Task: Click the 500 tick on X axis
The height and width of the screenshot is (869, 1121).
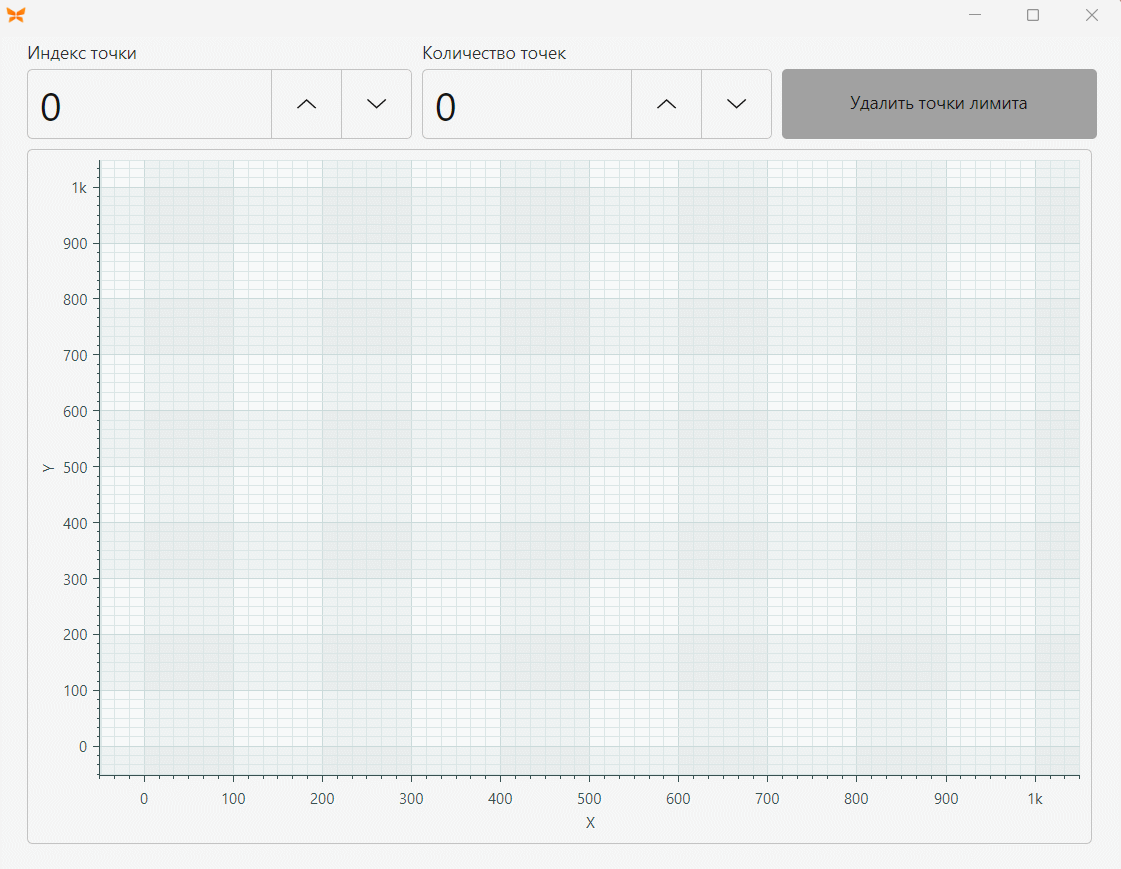Action: point(589,798)
